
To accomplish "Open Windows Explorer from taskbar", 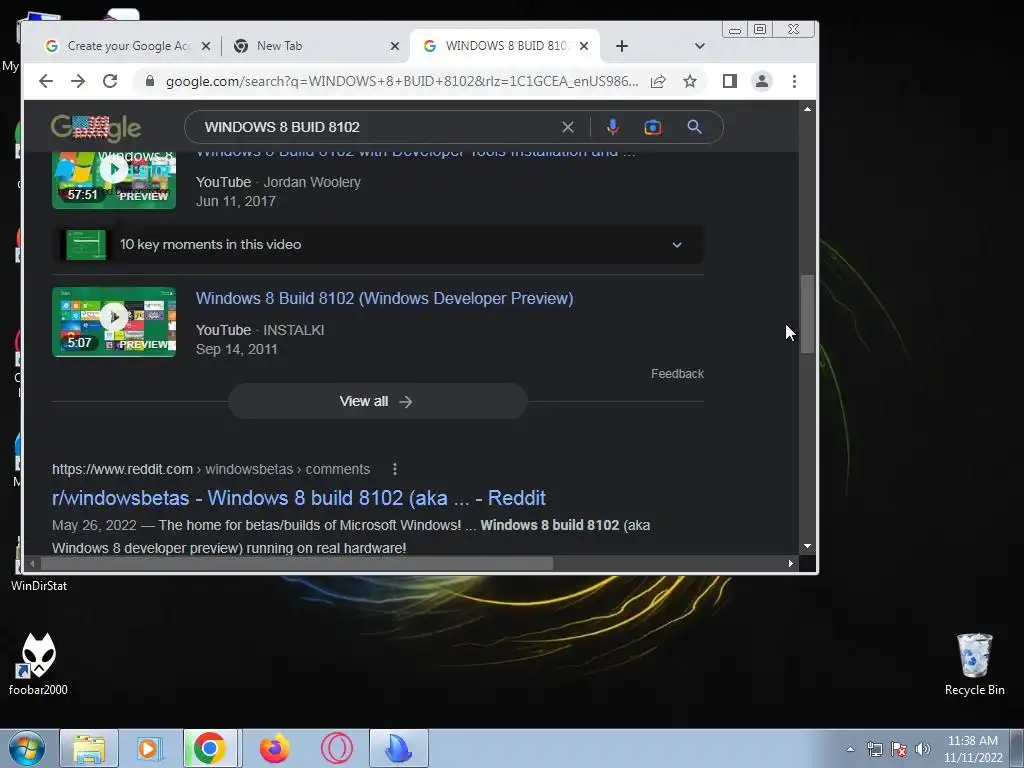I will (89, 748).
